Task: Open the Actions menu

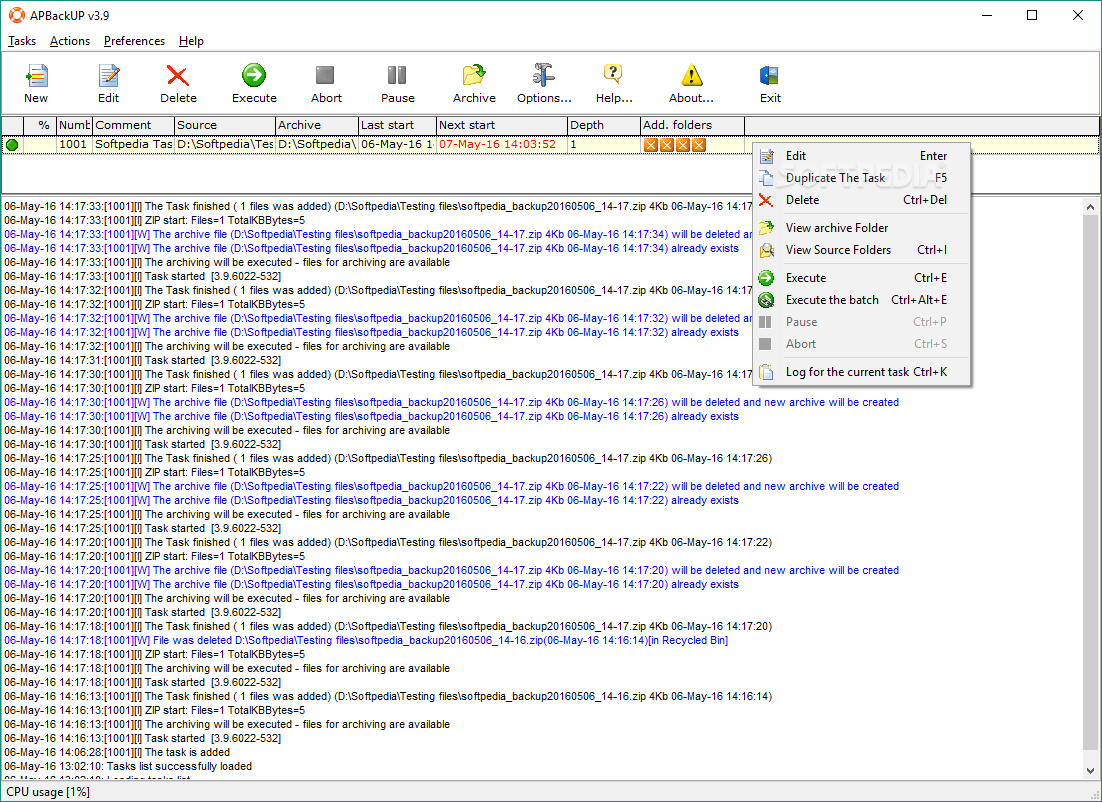Action: (x=70, y=41)
